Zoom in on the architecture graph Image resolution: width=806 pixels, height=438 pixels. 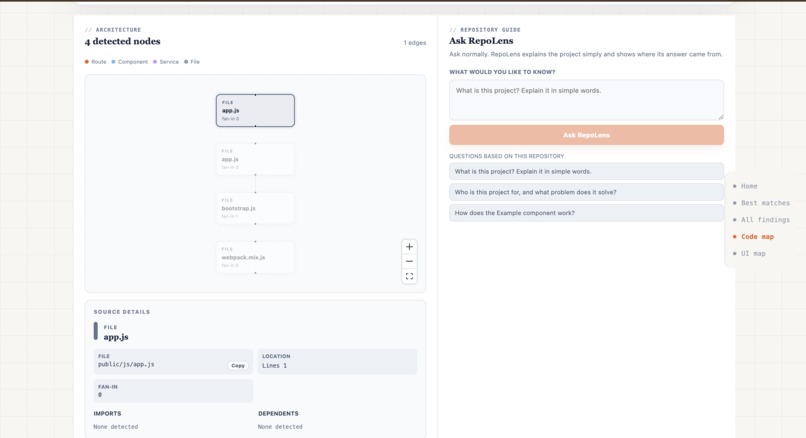click(409, 247)
